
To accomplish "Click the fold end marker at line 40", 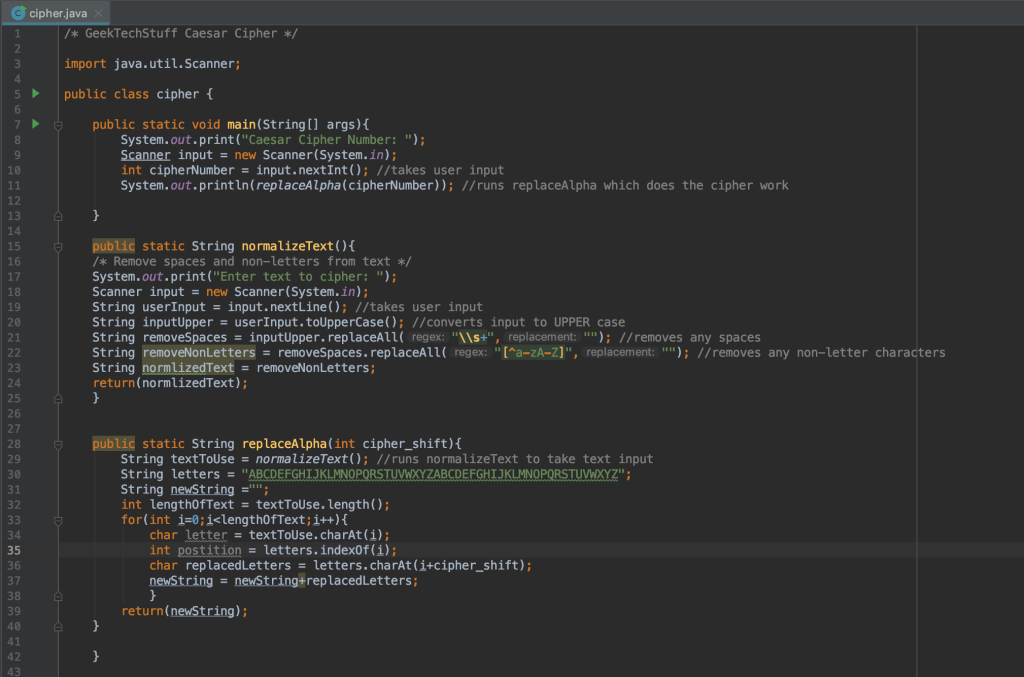I will tap(58, 627).
